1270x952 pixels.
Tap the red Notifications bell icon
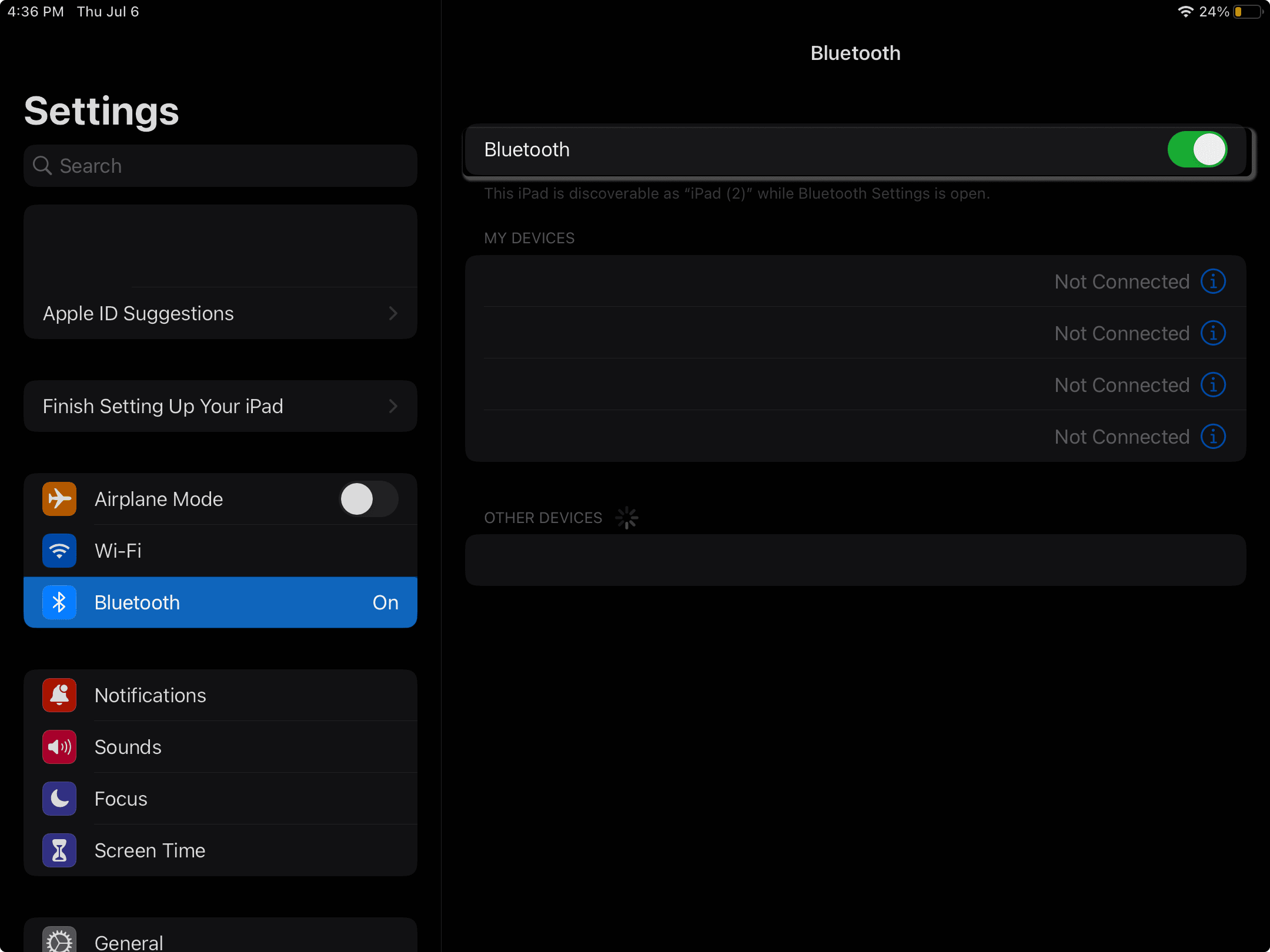[59, 695]
